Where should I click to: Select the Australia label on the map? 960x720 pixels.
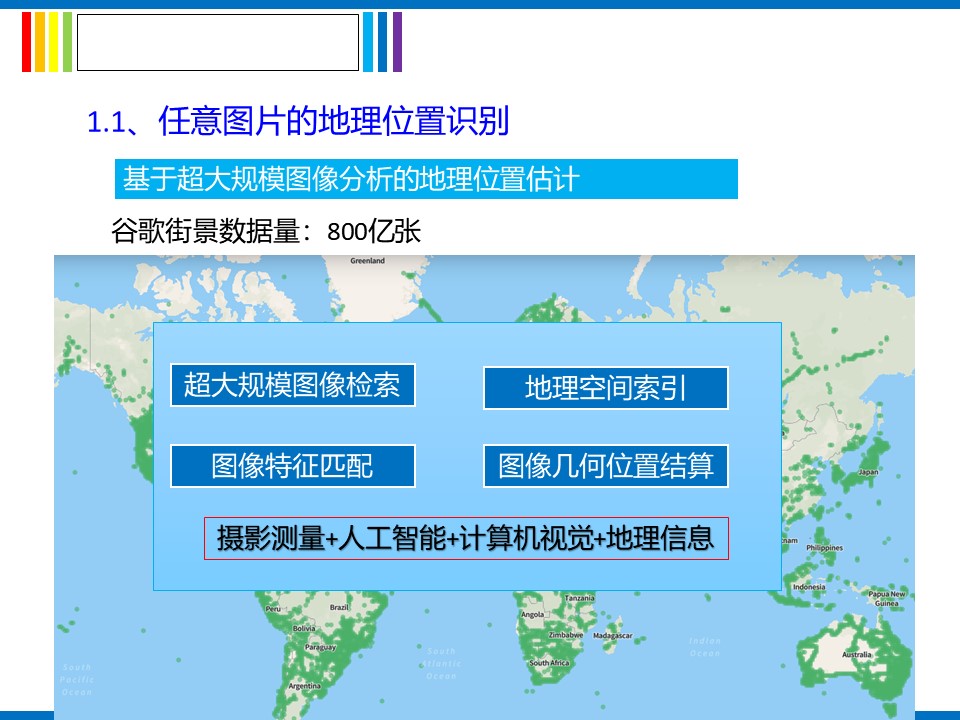point(856,655)
